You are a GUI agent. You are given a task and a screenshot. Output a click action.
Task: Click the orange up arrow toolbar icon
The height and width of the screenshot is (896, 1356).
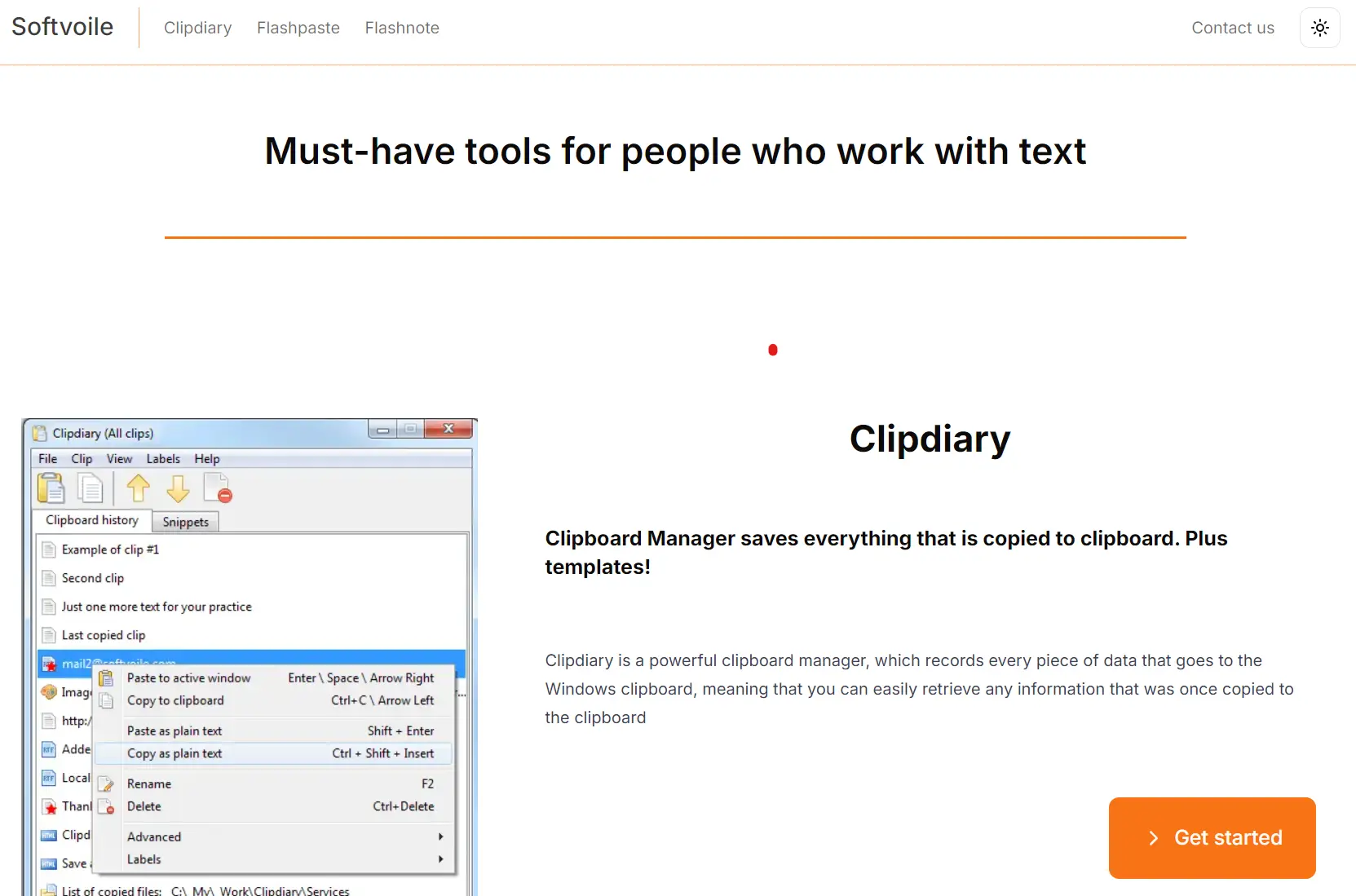[139, 488]
